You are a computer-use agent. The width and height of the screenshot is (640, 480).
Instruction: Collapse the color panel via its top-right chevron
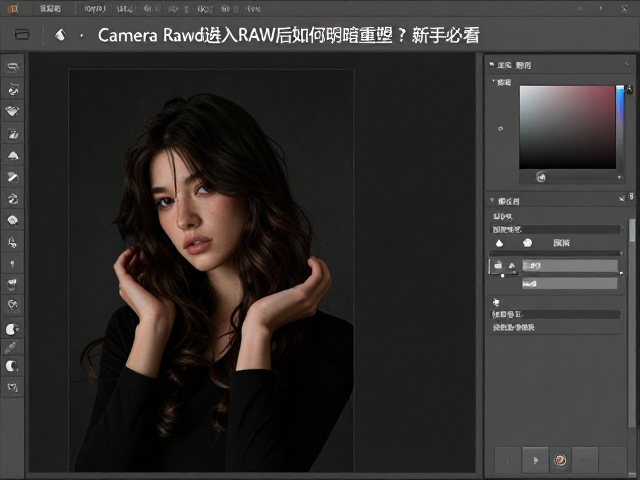pos(627,64)
